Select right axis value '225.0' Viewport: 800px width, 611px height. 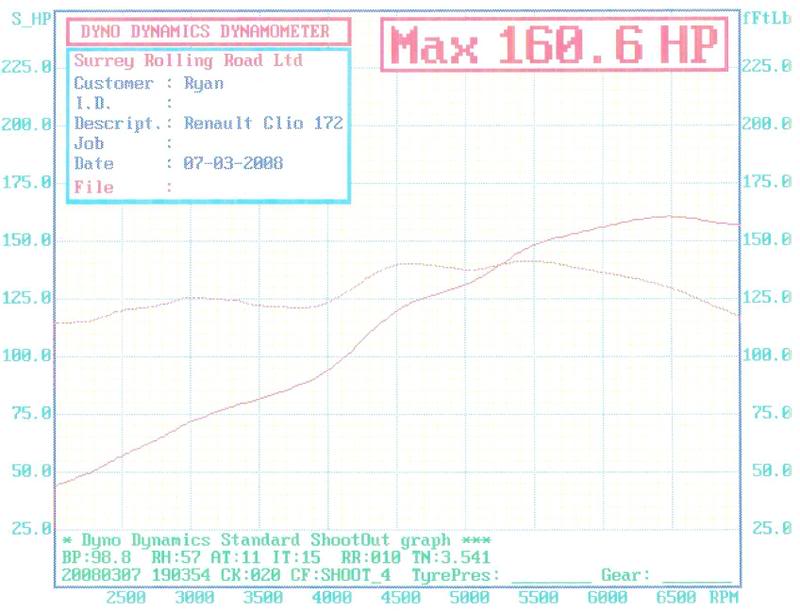point(767,66)
